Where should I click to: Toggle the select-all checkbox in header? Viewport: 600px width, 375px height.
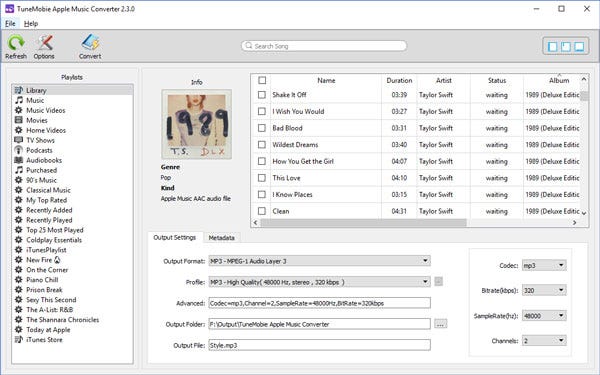click(262, 80)
